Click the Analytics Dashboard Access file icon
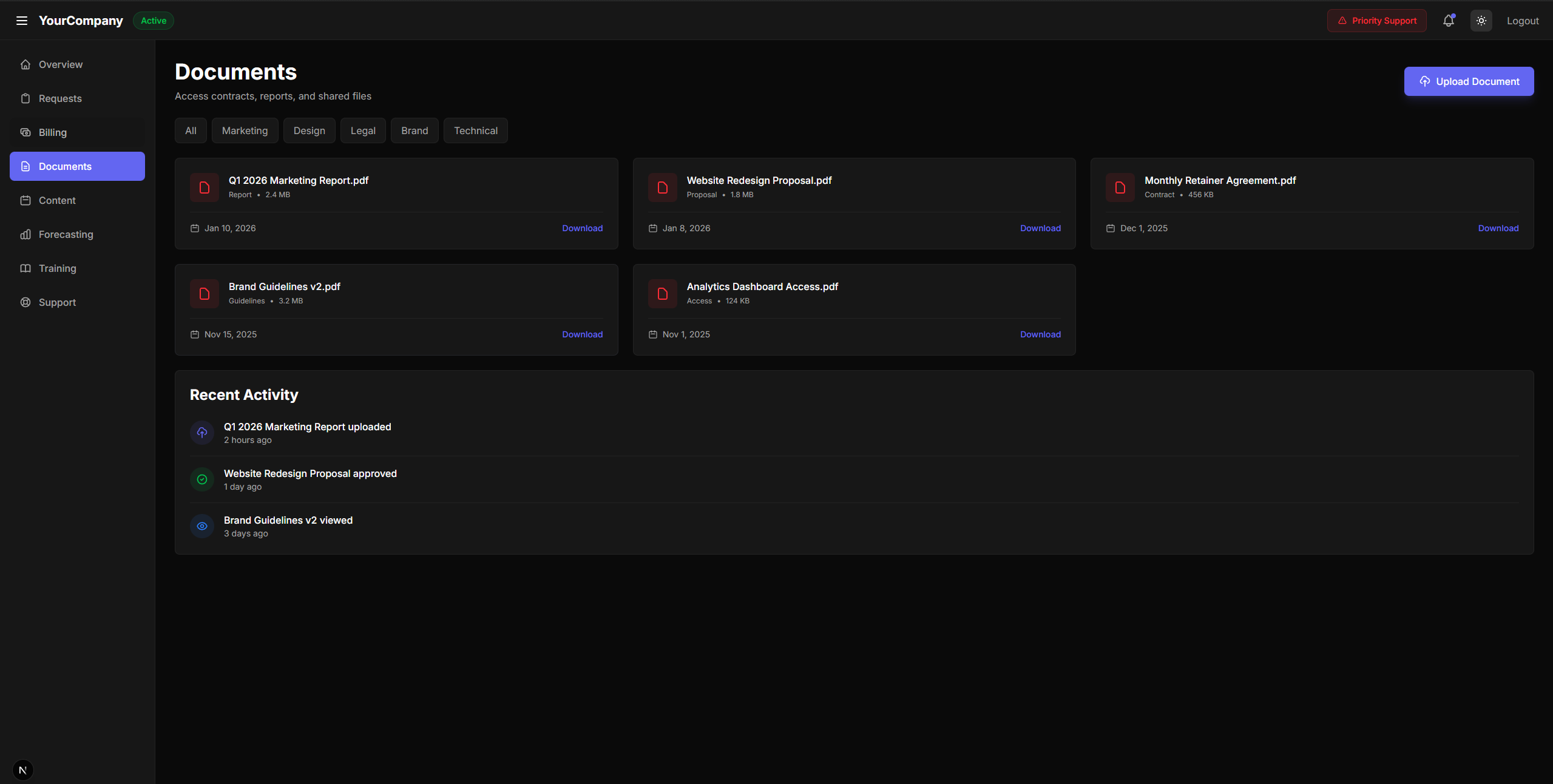The image size is (1553, 784). [x=662, y=294]
